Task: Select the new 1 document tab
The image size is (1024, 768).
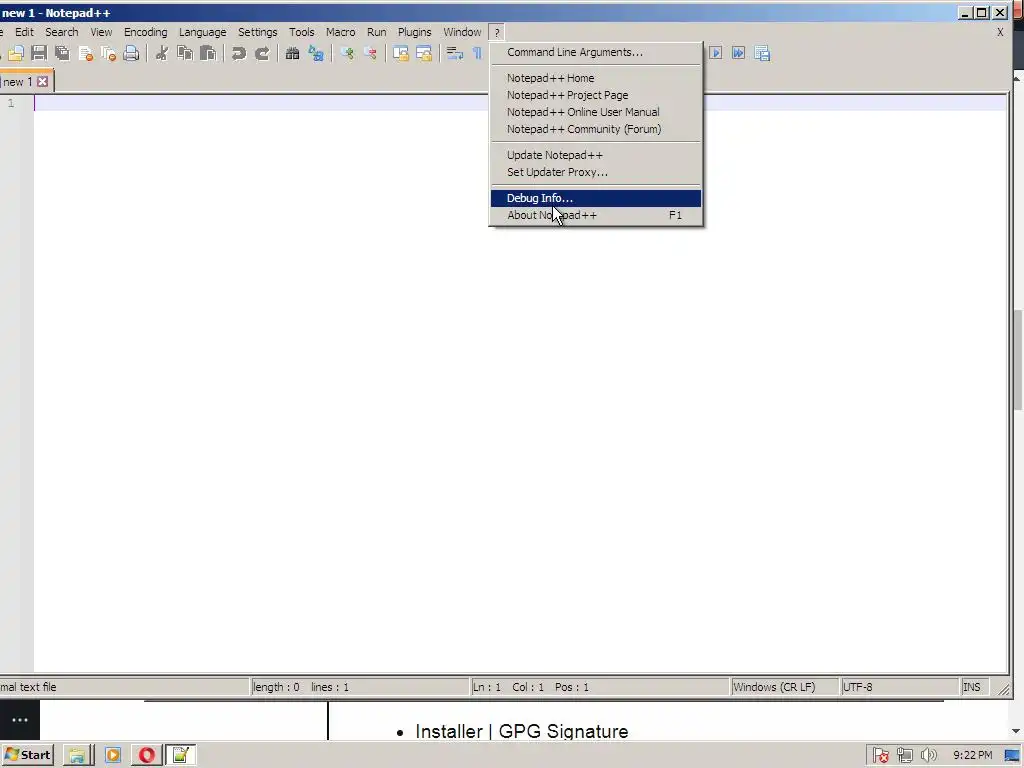Action: pyautogui.click(x=17, y=82)
